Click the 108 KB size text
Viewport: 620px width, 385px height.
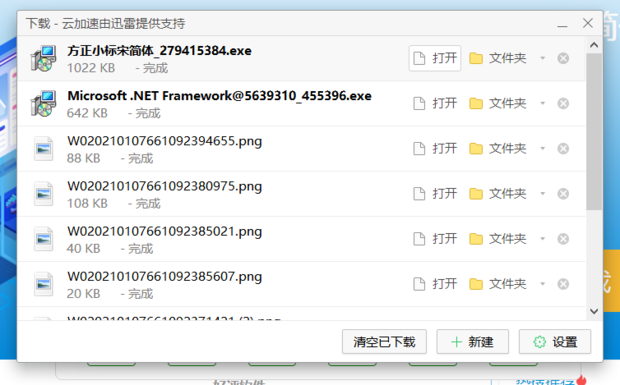87,203
